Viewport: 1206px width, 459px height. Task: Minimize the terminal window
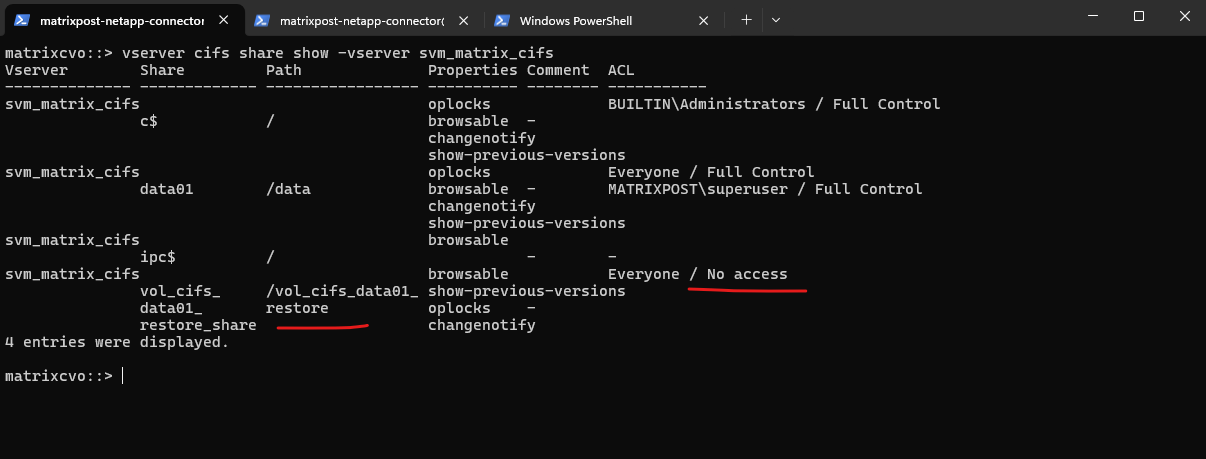[x=1092, y=16]
